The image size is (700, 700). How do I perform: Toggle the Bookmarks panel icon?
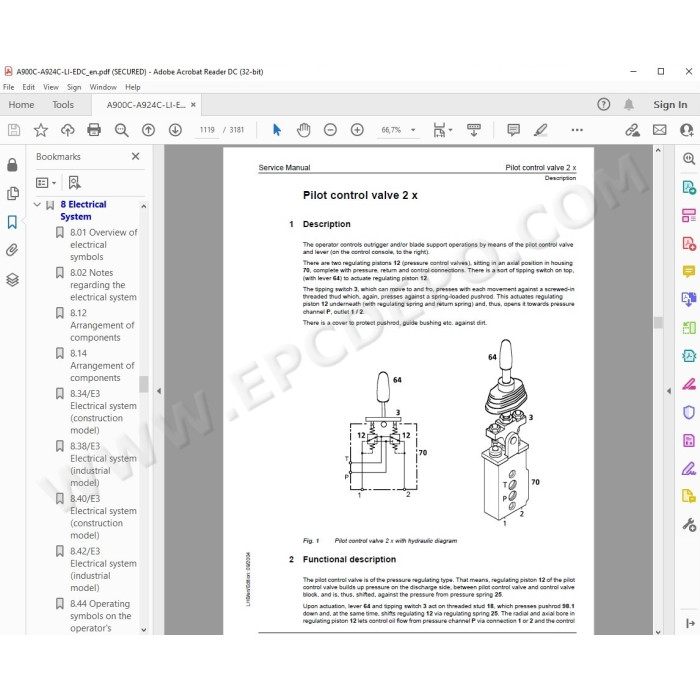point(12,222)
